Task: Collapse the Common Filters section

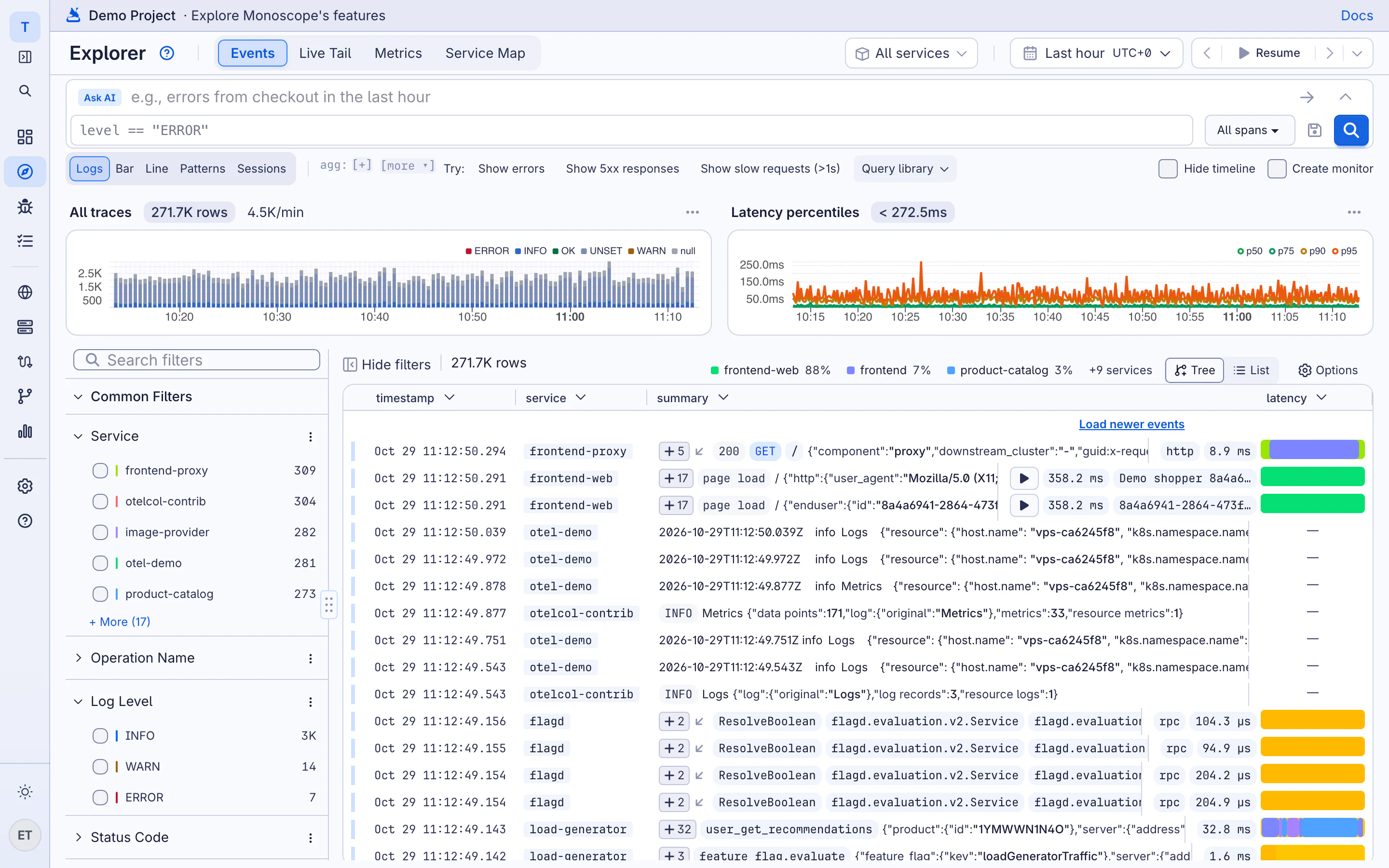Action: pyautogui.click(x=78, y=397)
